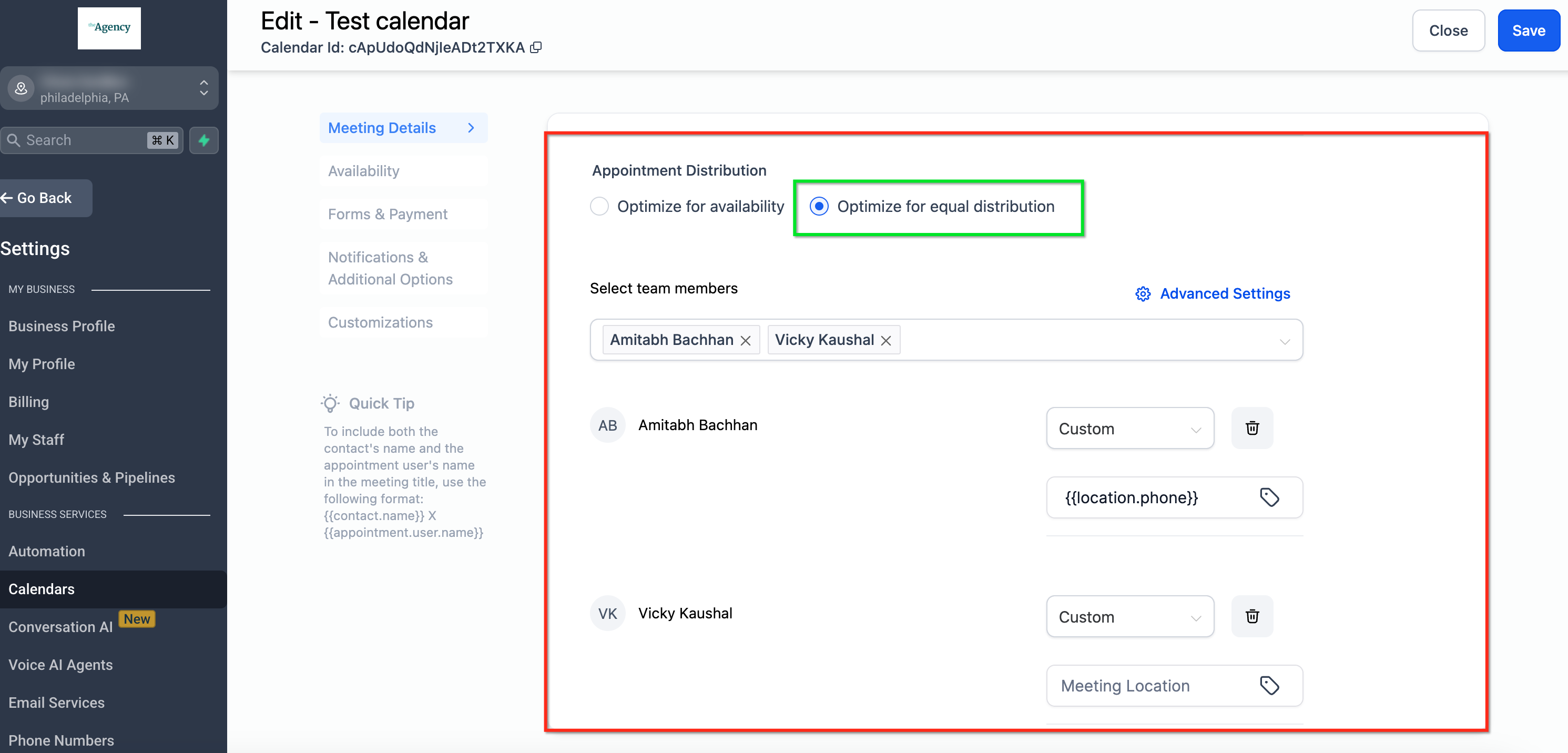Copy the Calendar Id with copy icon
1568x753 pixels.
click(536, 47)
